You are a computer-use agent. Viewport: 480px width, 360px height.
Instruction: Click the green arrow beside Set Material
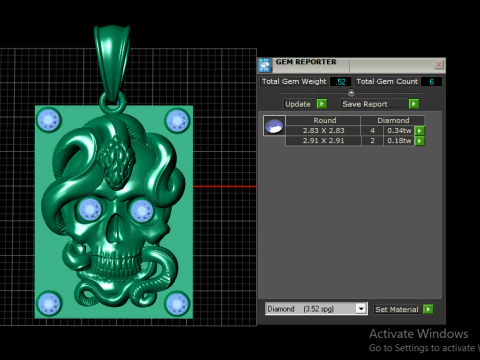(x=428, y=309)
